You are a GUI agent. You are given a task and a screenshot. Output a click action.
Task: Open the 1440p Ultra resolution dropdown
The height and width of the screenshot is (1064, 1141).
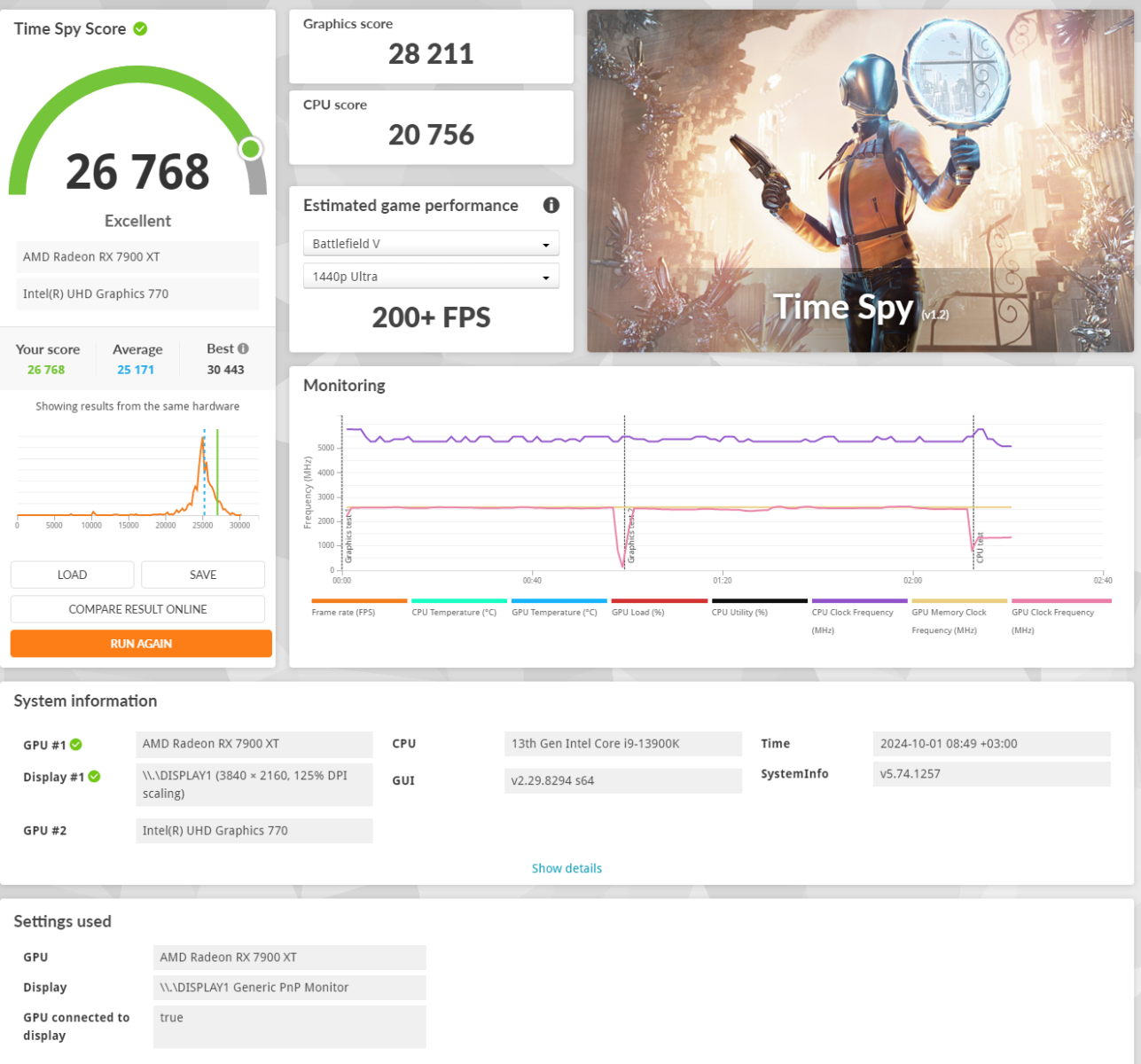(x=431, y=277)
